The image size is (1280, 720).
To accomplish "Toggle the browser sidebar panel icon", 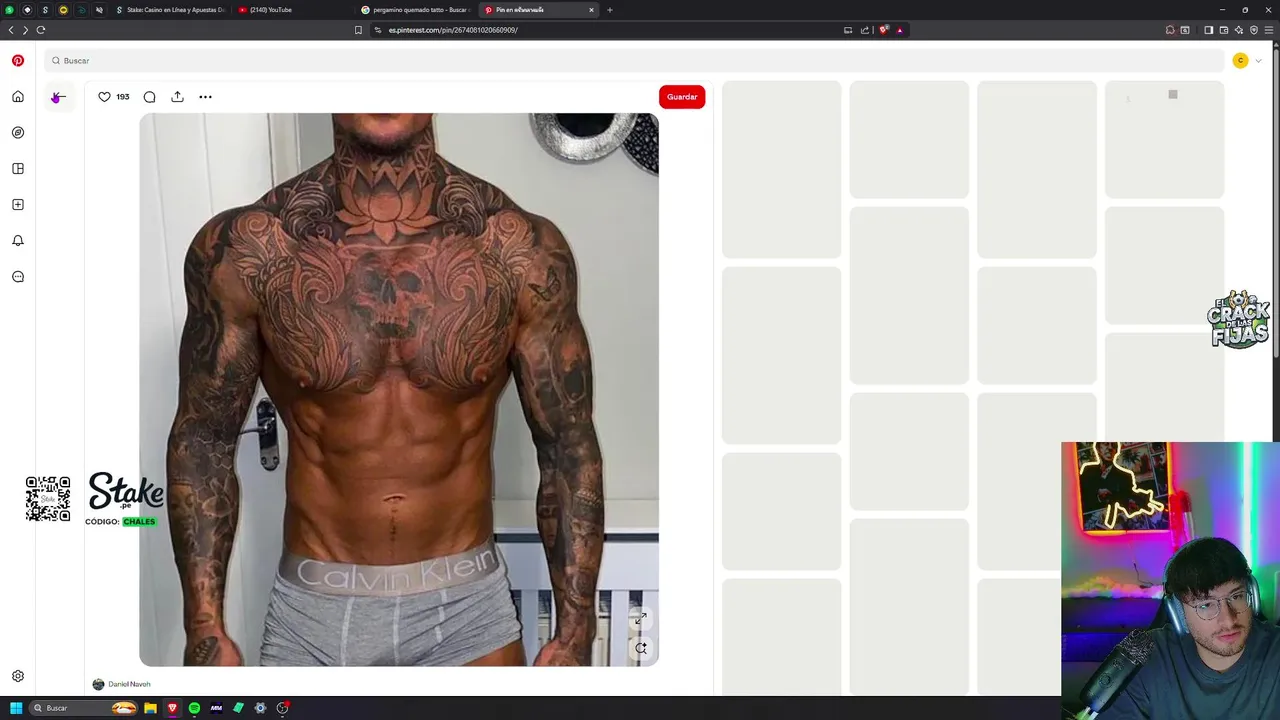I will point(1208,30).
